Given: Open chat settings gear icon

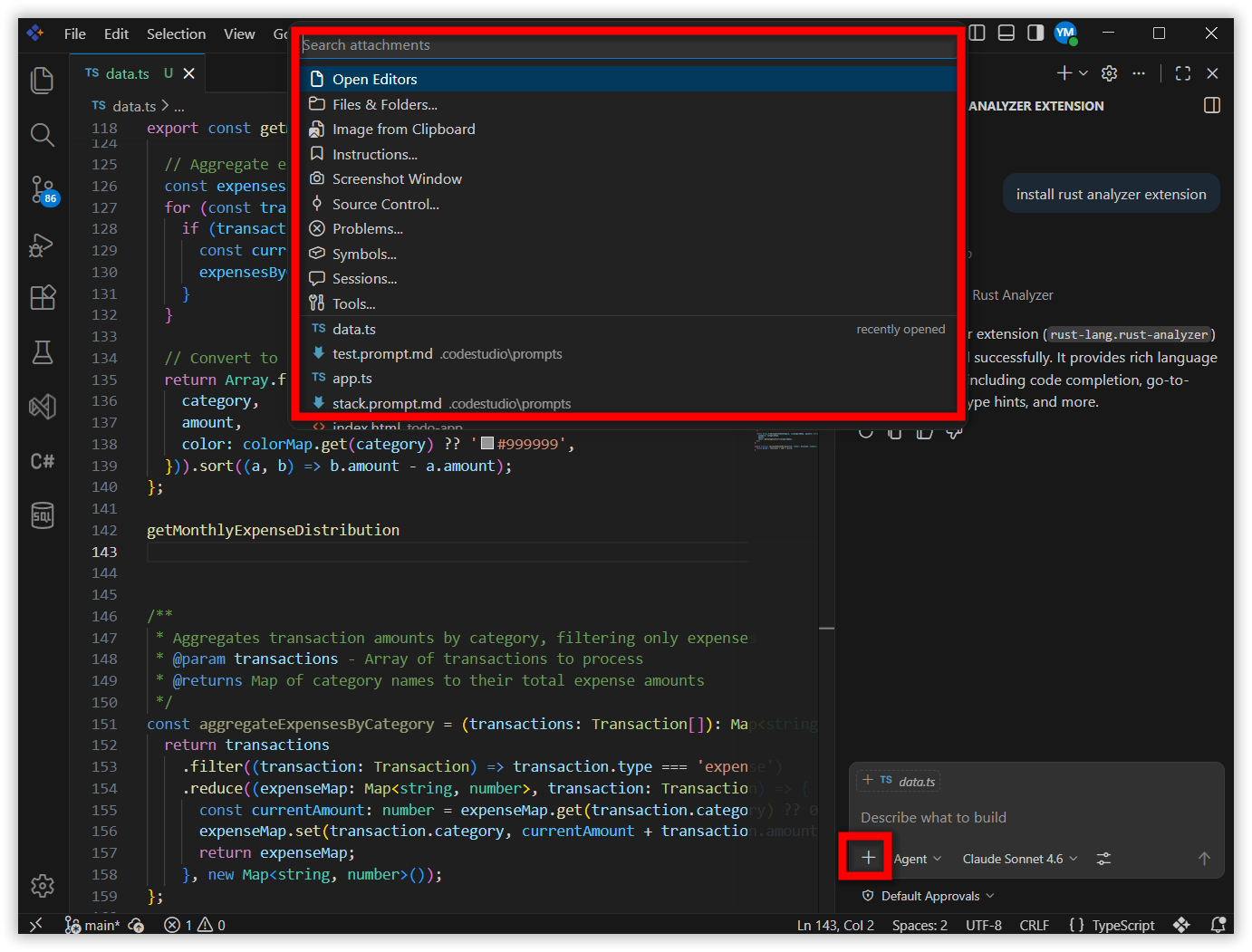Looking at the screenshot, I should [1110, 73].
